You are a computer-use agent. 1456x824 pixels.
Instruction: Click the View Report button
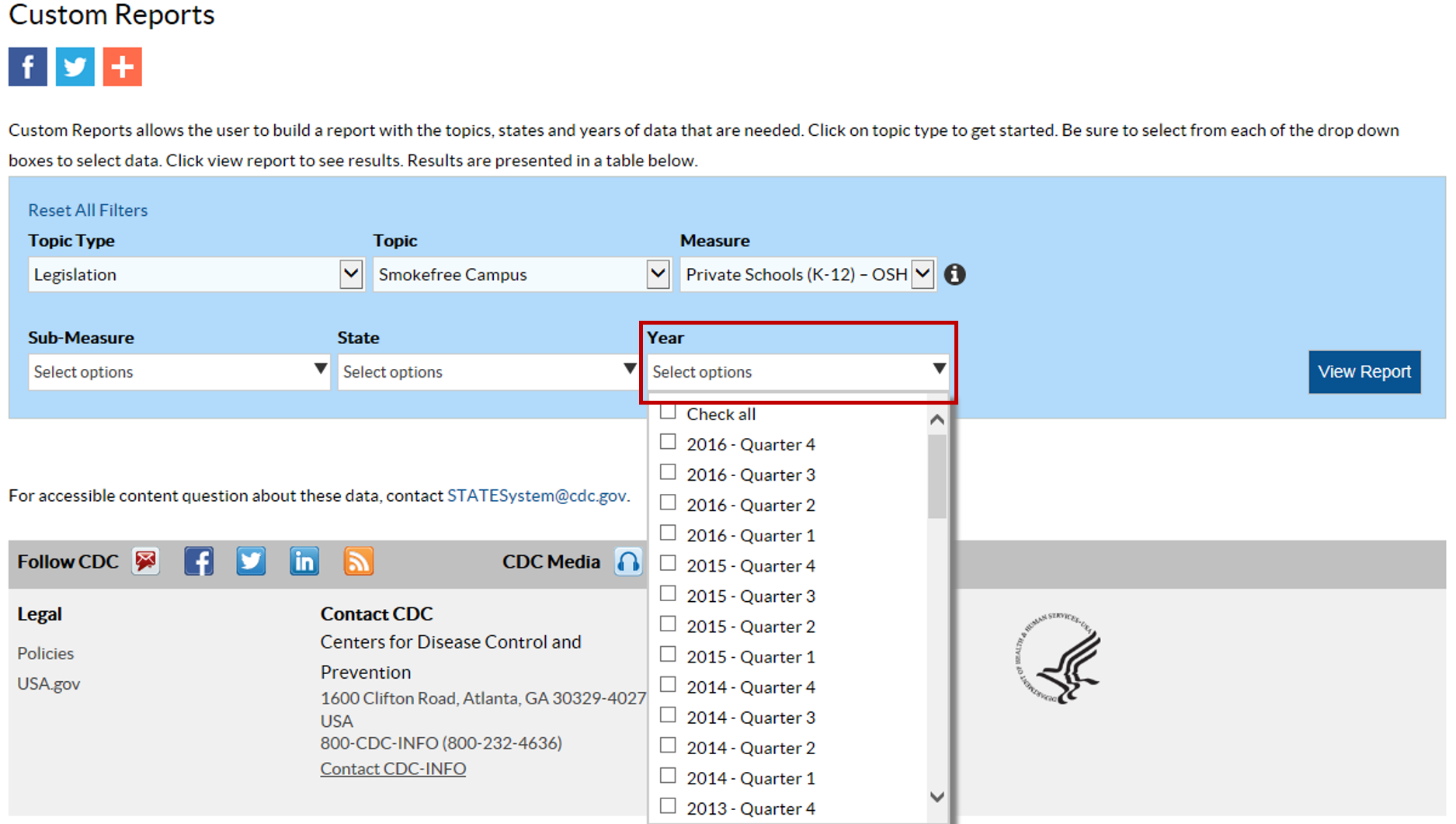1364,372
